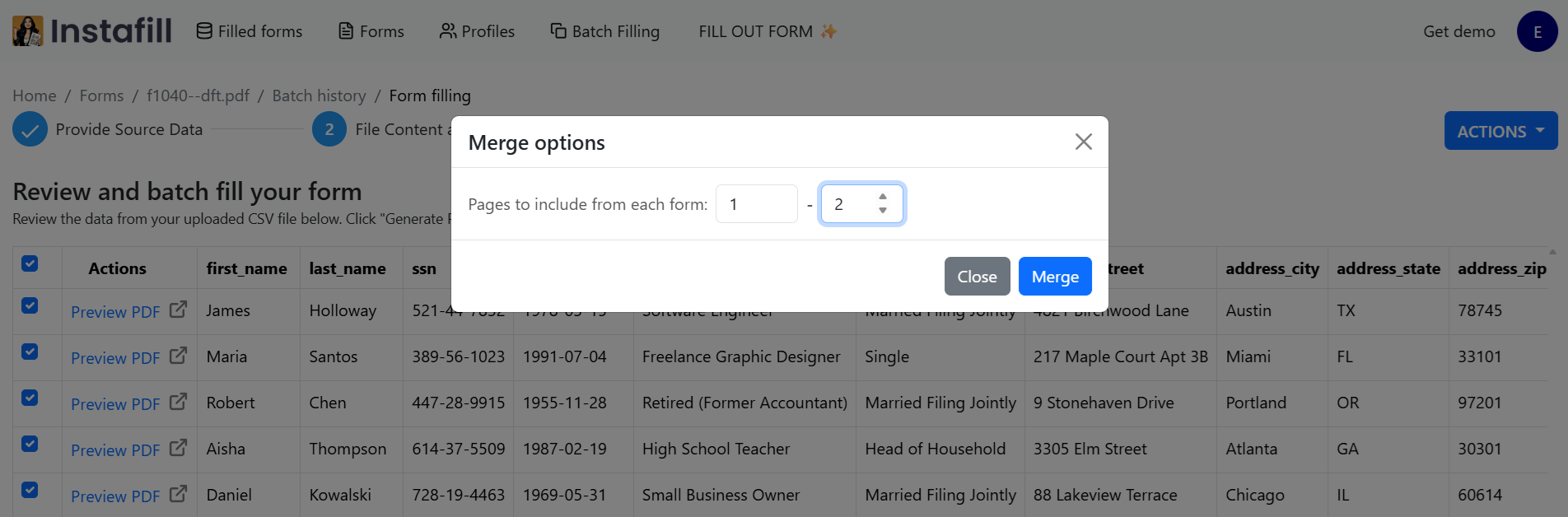Open Preview PDF for Aisha Thompson
The height and width of the screenshot is (517, 1568).
115,450
